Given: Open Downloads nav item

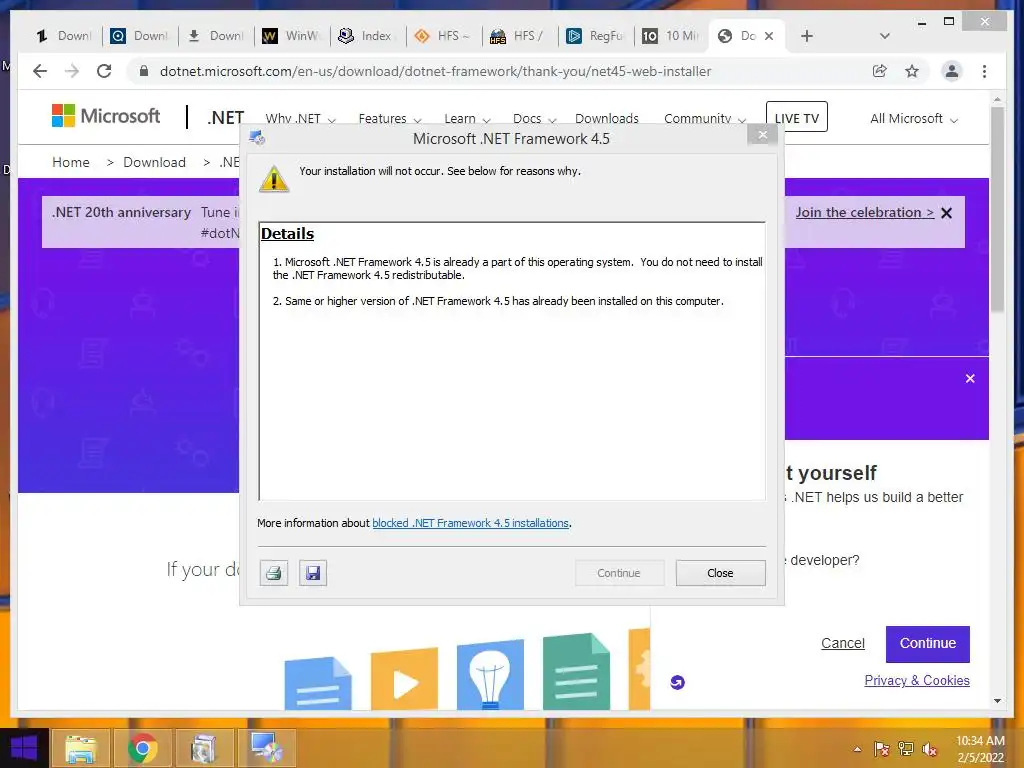Looking at the screenshot, I should tap(607, 118).
